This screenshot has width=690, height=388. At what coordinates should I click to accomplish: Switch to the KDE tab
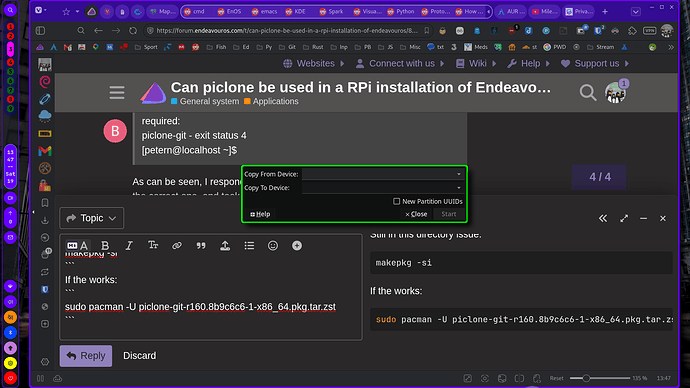(x=296, y=11)
